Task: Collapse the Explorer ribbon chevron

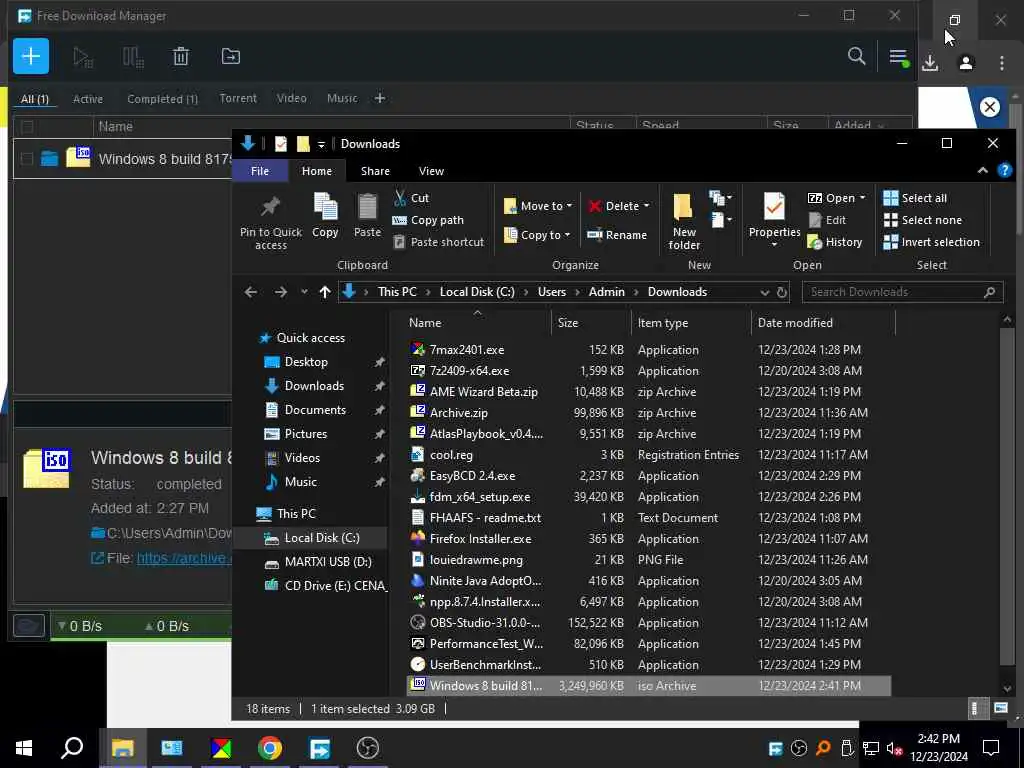Action: coord(982,170)
